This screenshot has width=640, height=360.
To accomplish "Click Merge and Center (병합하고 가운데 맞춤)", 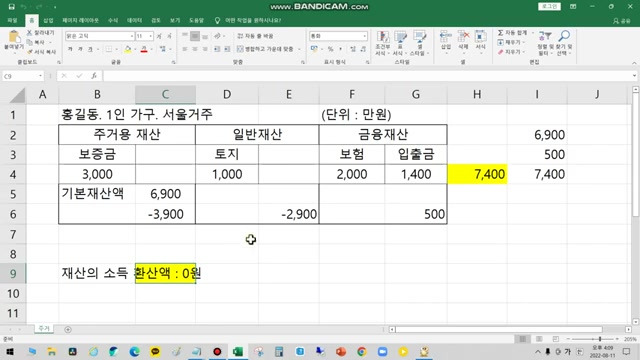I will (x=265, y=49).
